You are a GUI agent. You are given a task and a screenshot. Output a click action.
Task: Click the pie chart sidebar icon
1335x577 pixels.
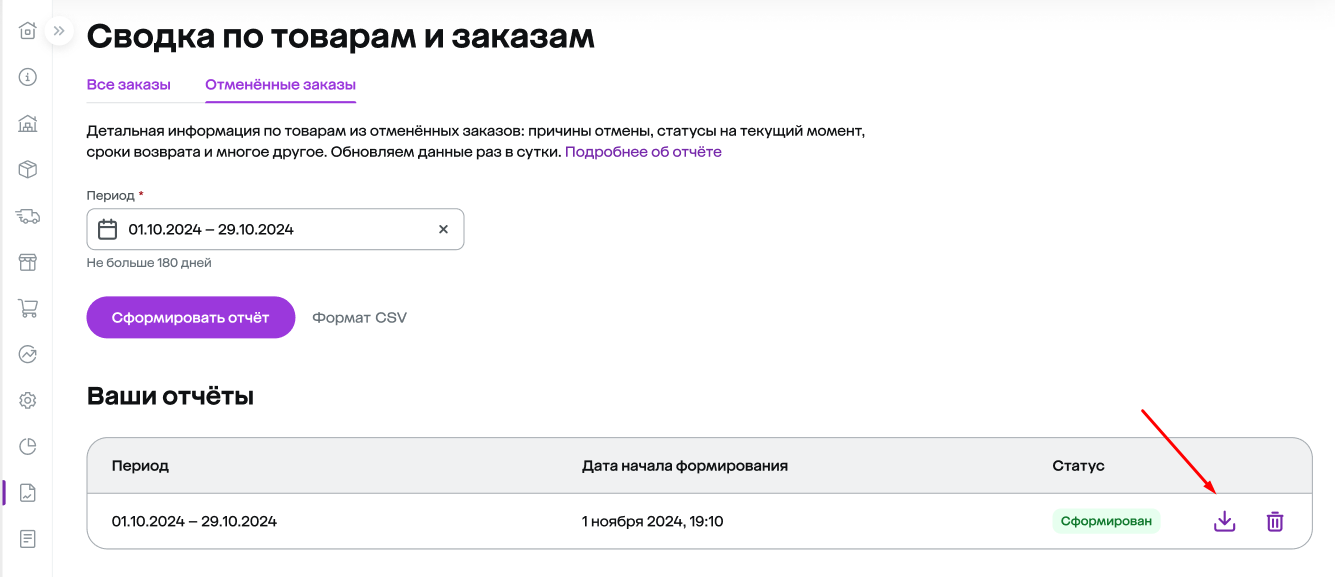click(x=28, y=446)
